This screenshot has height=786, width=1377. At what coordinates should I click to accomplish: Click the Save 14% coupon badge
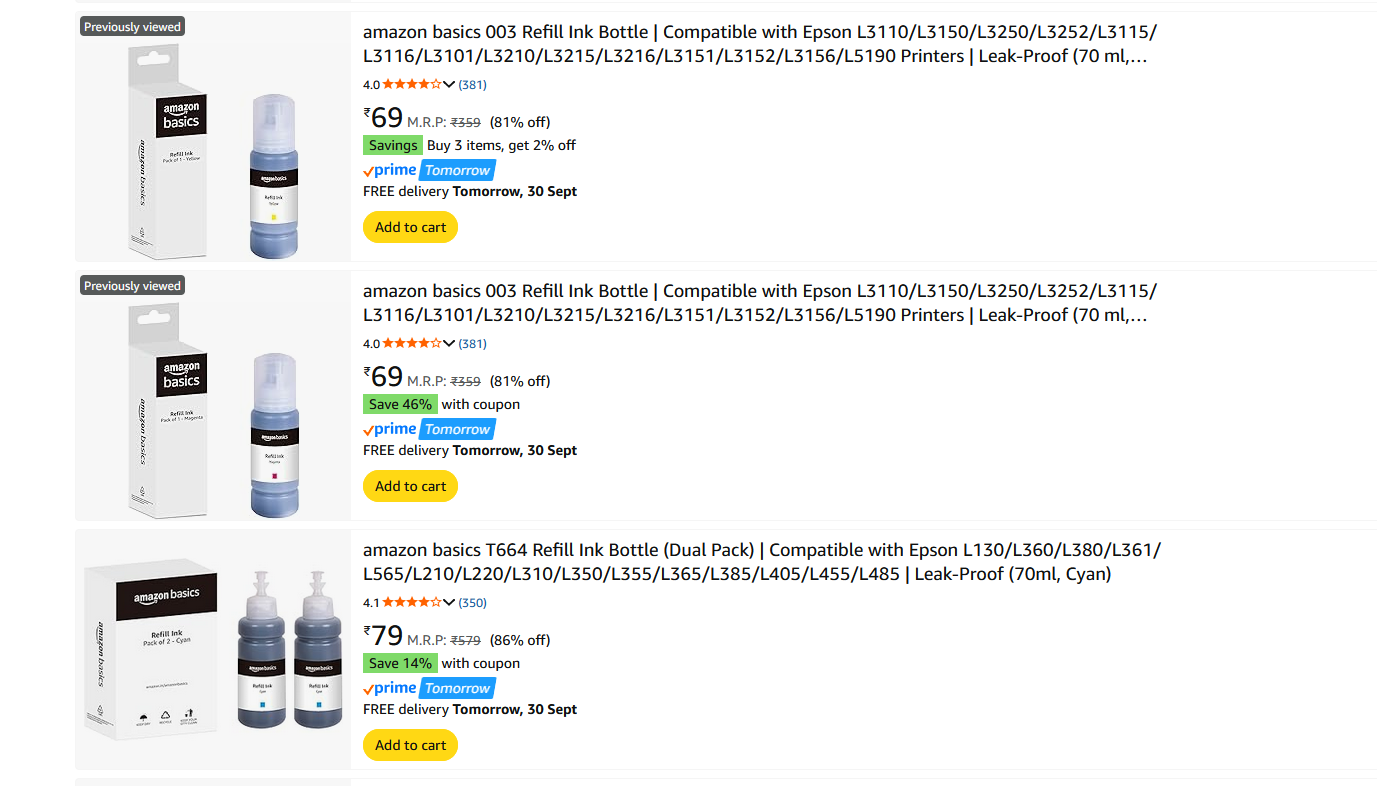pos(400,663)
